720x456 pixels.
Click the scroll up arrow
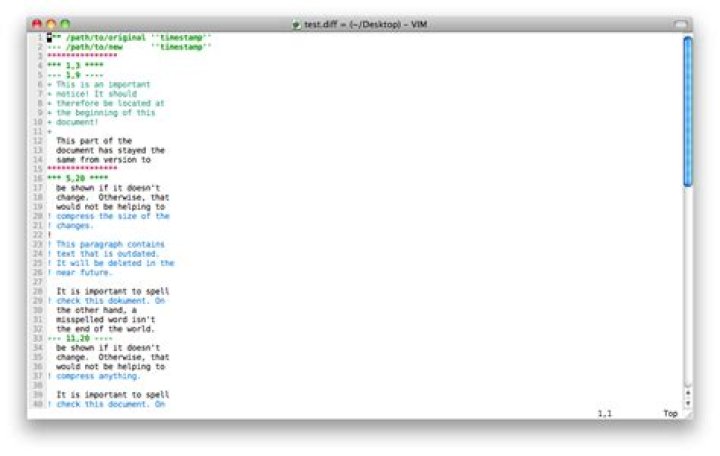687,392
